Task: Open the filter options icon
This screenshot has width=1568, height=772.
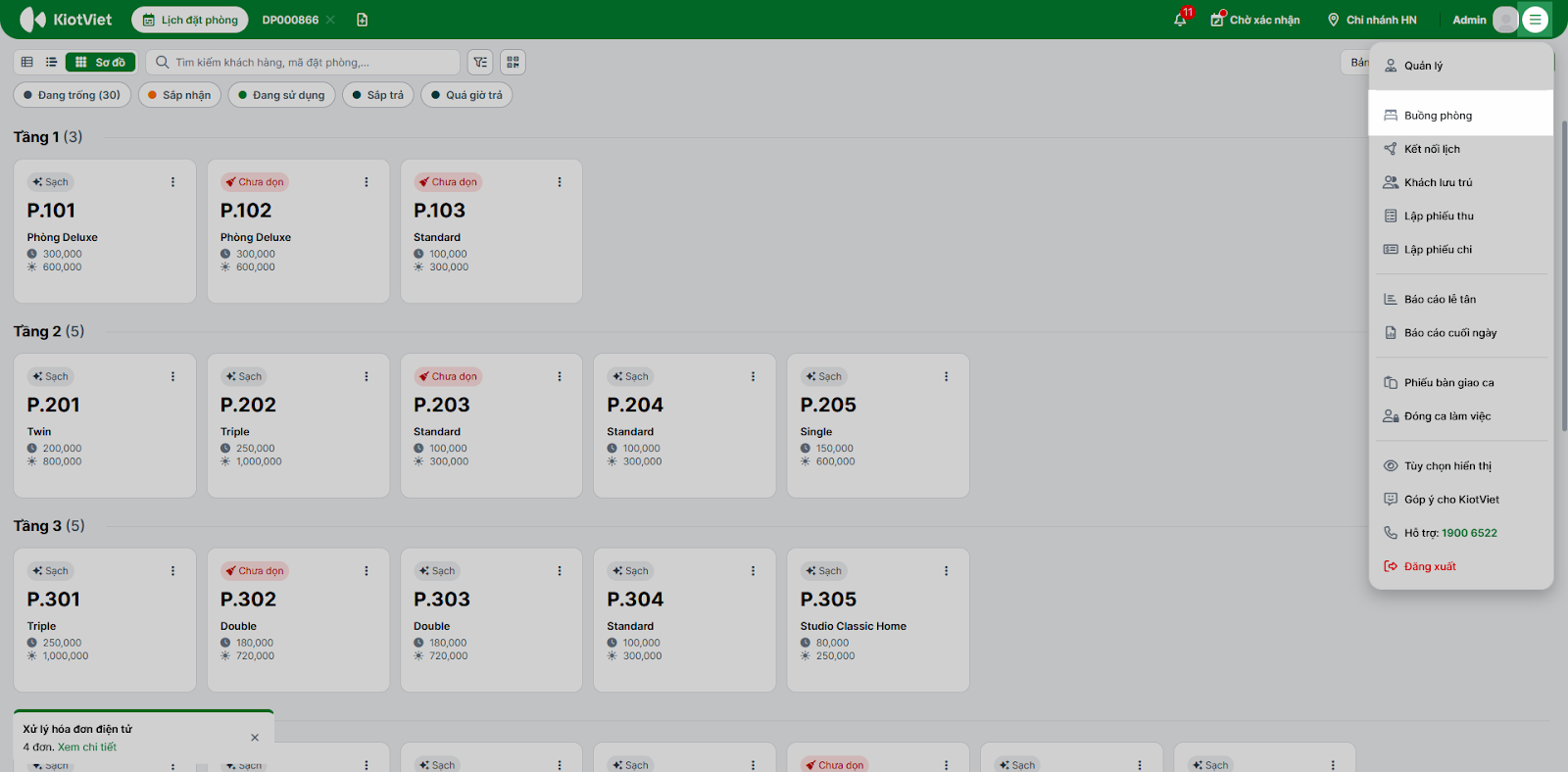Action: [480, 63]
